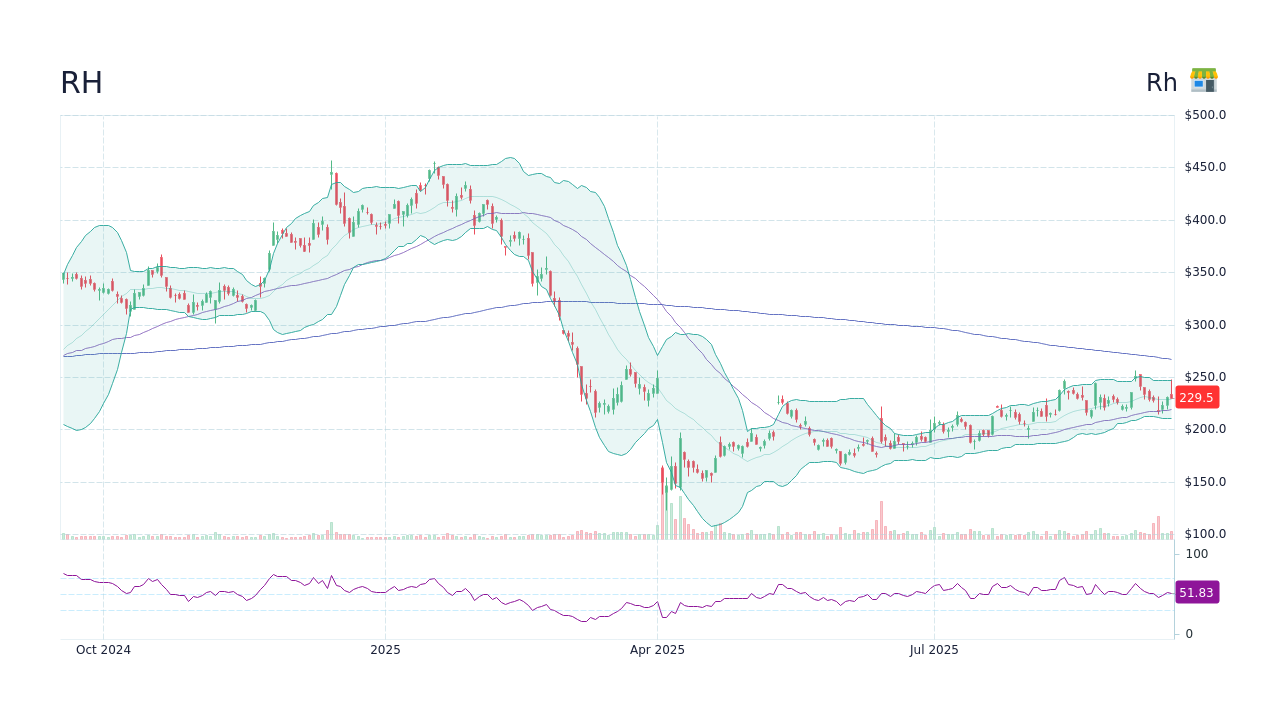Viewport: 1280px width, 720px height.
Task: Select the $350.0 gridline label
Action: [1203, 271]
